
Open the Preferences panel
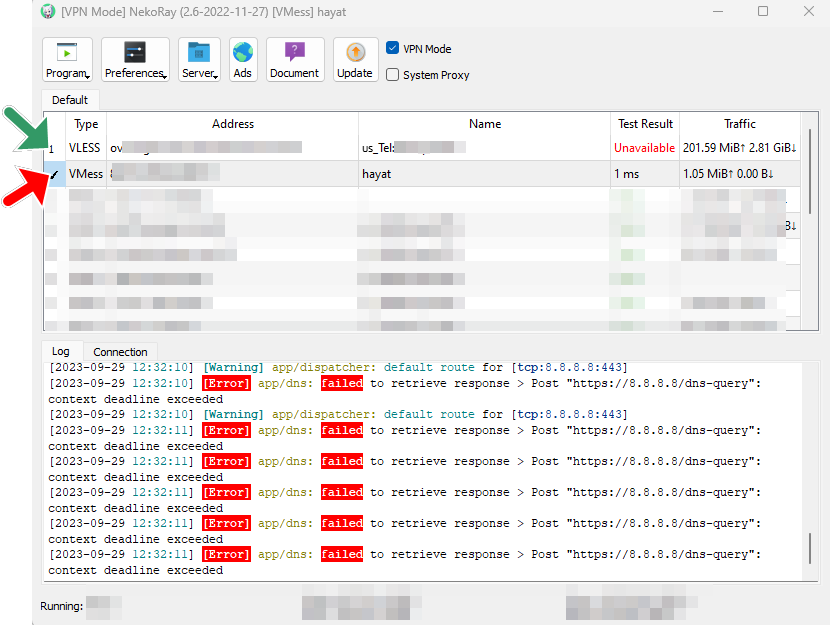click(x=132, y=55)
